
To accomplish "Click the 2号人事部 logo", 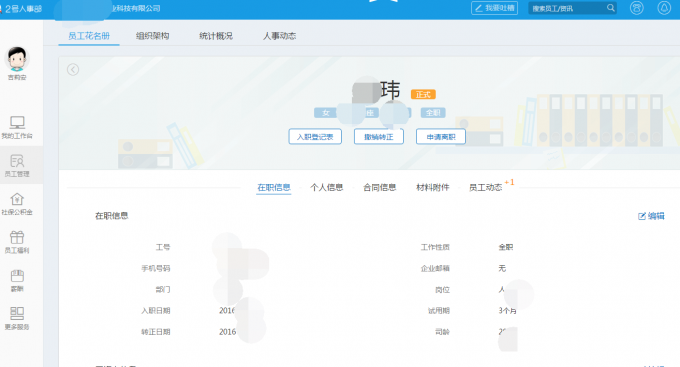I will [x=22, y=9].
